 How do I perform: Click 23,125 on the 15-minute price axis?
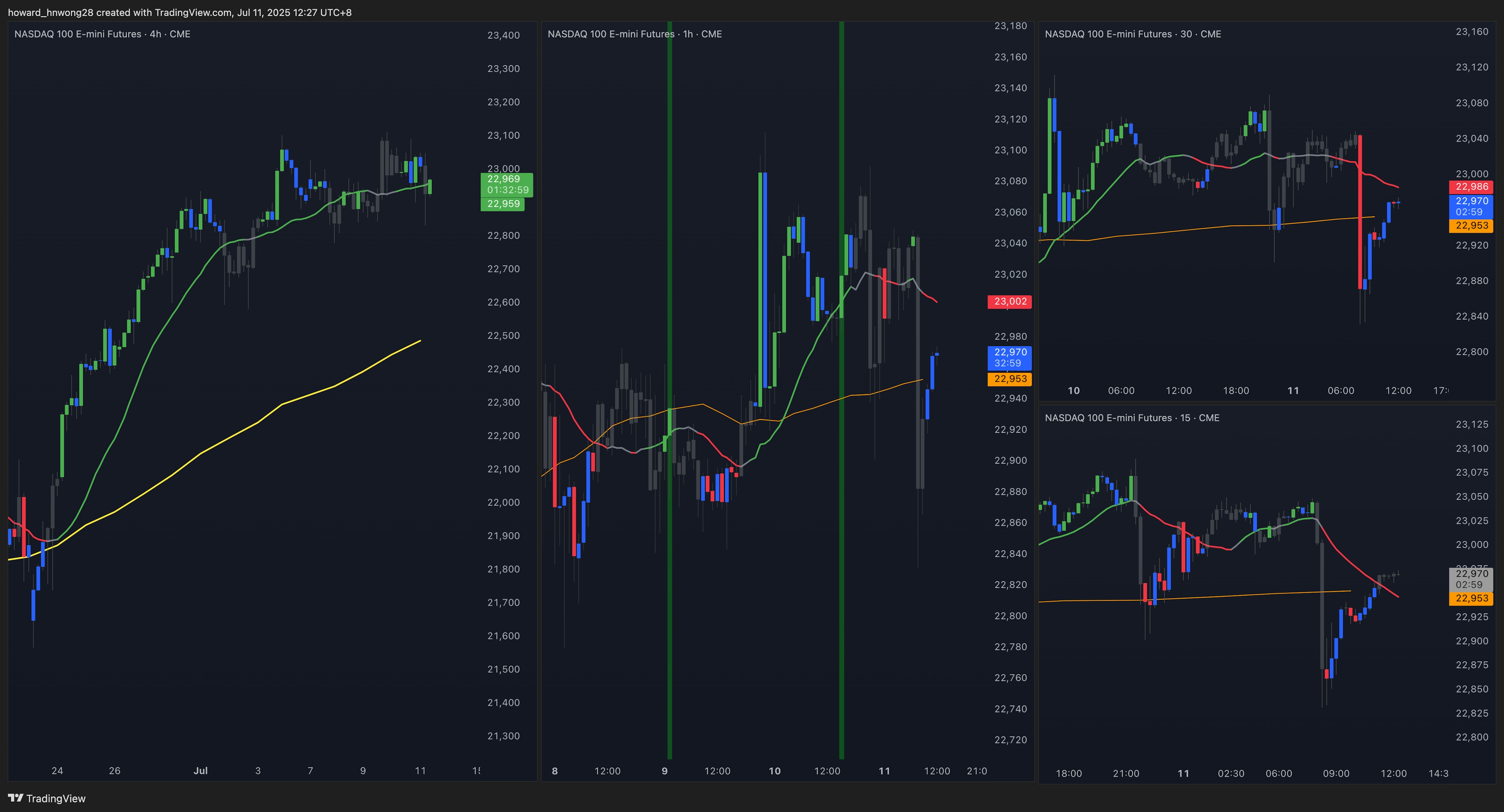pos(1472,424)
